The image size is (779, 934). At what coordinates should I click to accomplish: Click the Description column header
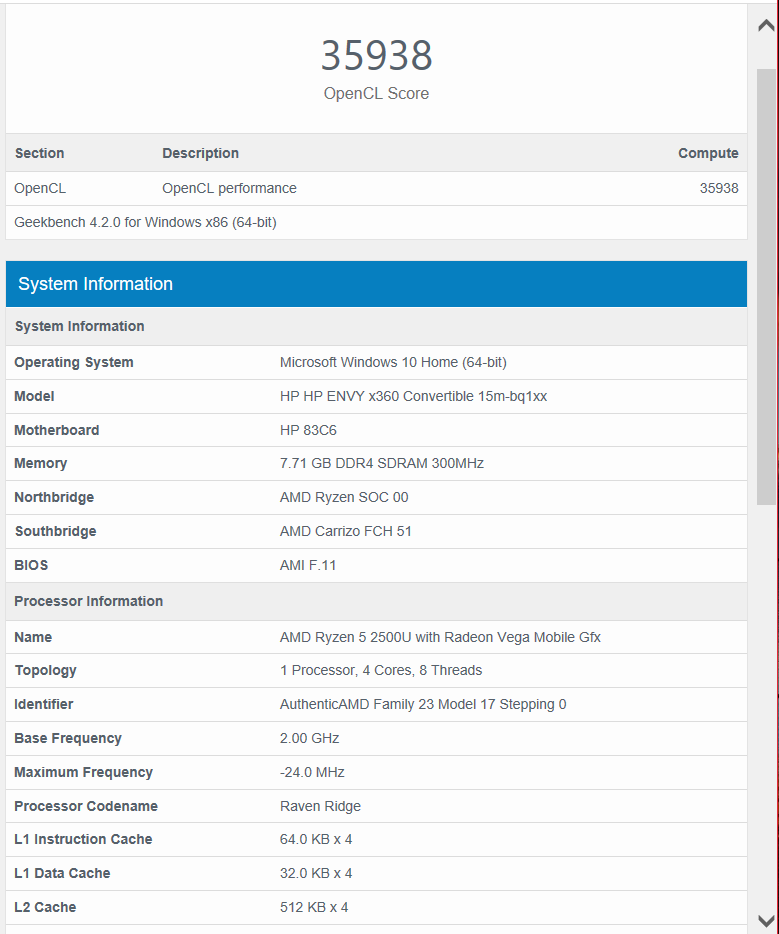[201, 153]
